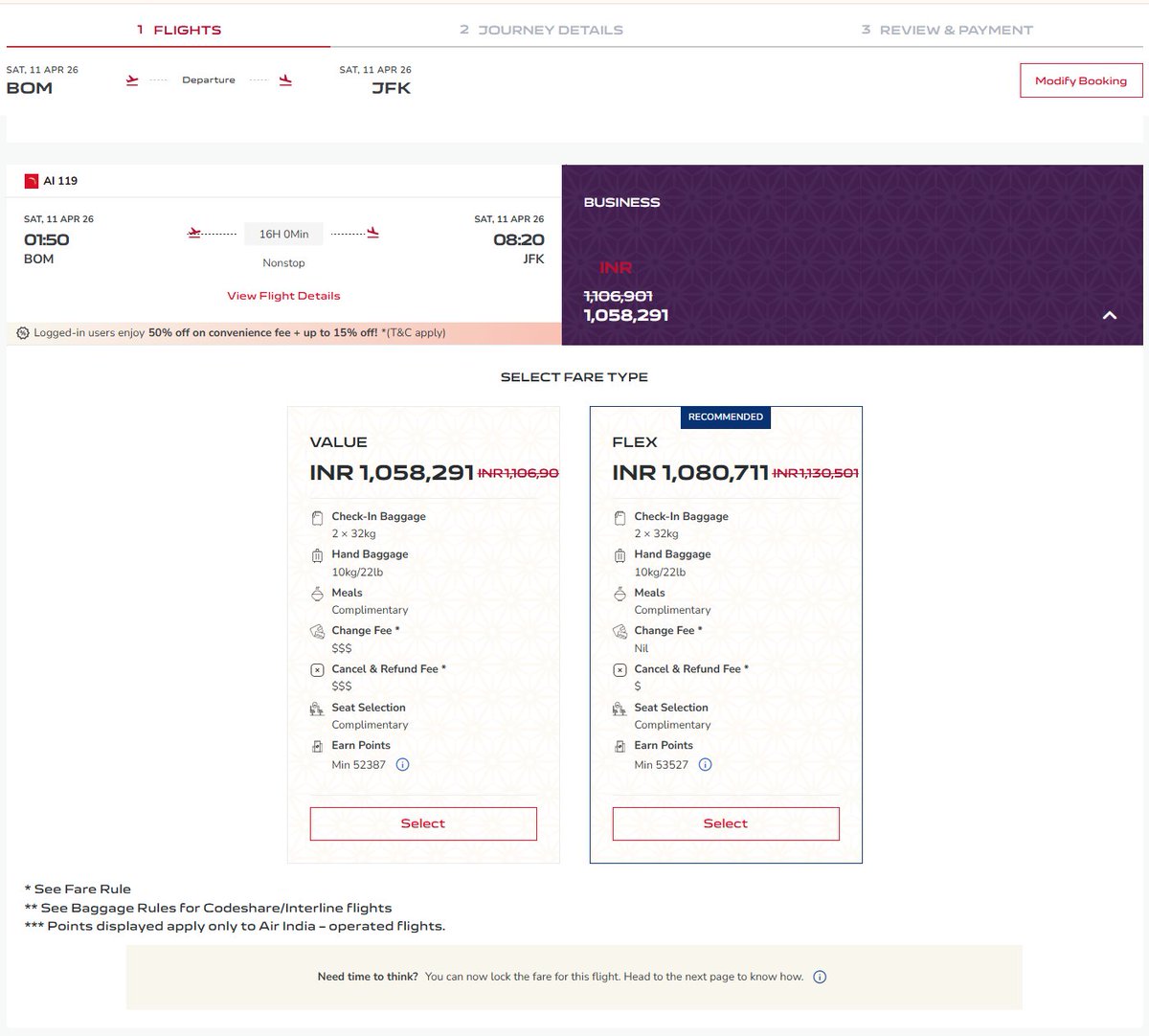The width and height of the screenshot is (1149, 1036).
Task: Click takeoff icon left of 16H 0Min
Action: click(195, 233)
